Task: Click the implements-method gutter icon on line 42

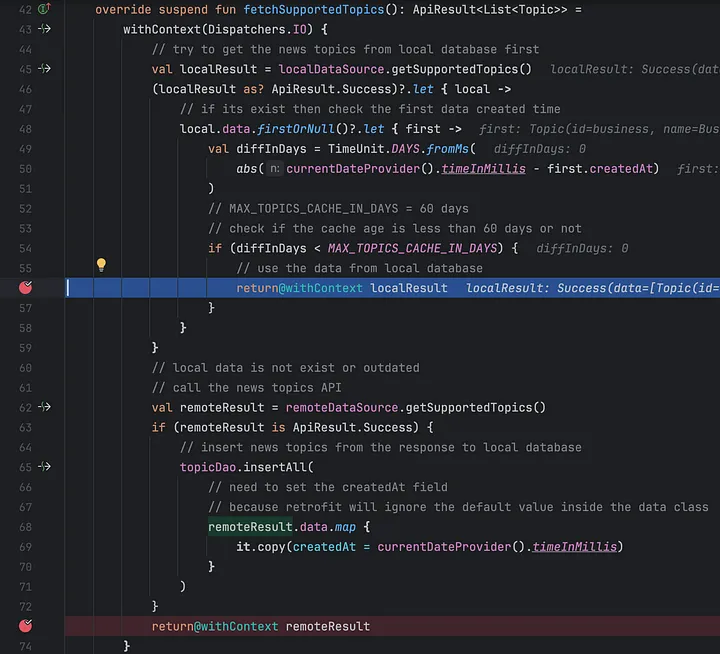Action: point(45,8)
